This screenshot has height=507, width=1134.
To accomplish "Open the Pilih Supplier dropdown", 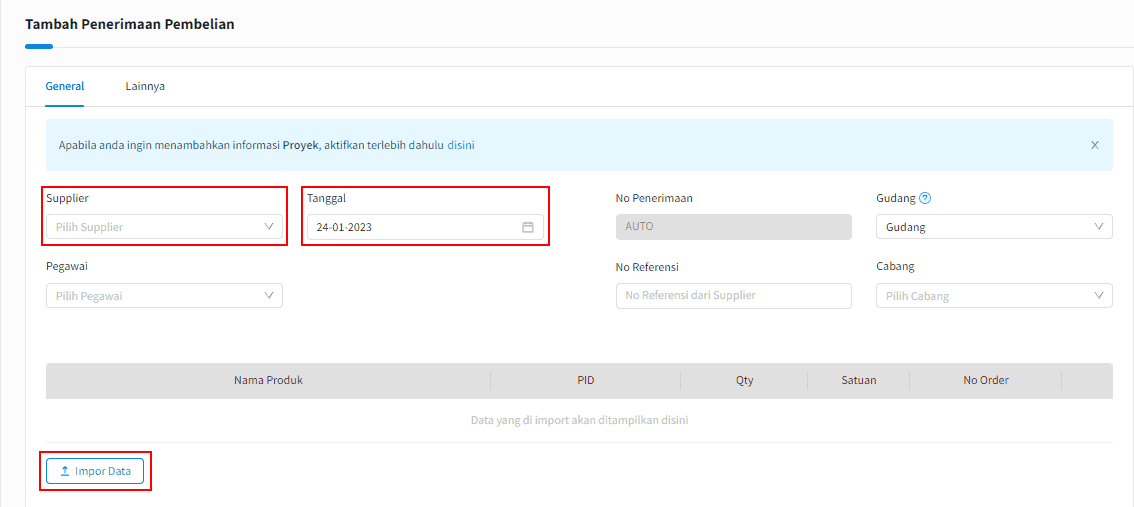I will [164, 227].
